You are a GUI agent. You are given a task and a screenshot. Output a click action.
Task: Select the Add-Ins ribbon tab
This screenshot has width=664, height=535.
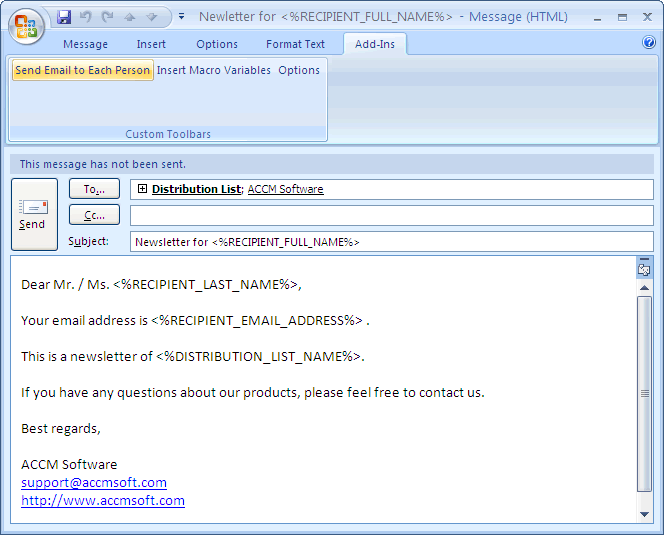[x=375, y=44]
